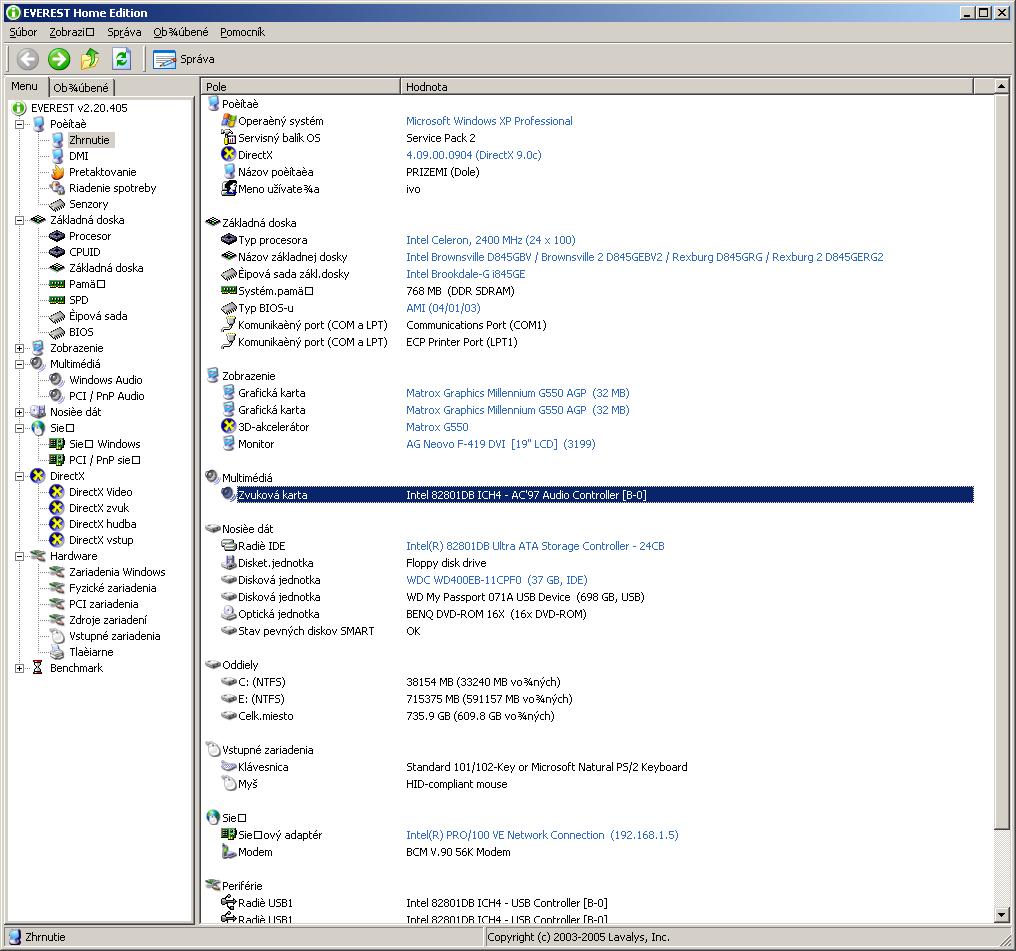Click the up-level arrow toolbar icon
This screenshot has height=951, width=1016.
pyautogui.click(x=91, y=59)
